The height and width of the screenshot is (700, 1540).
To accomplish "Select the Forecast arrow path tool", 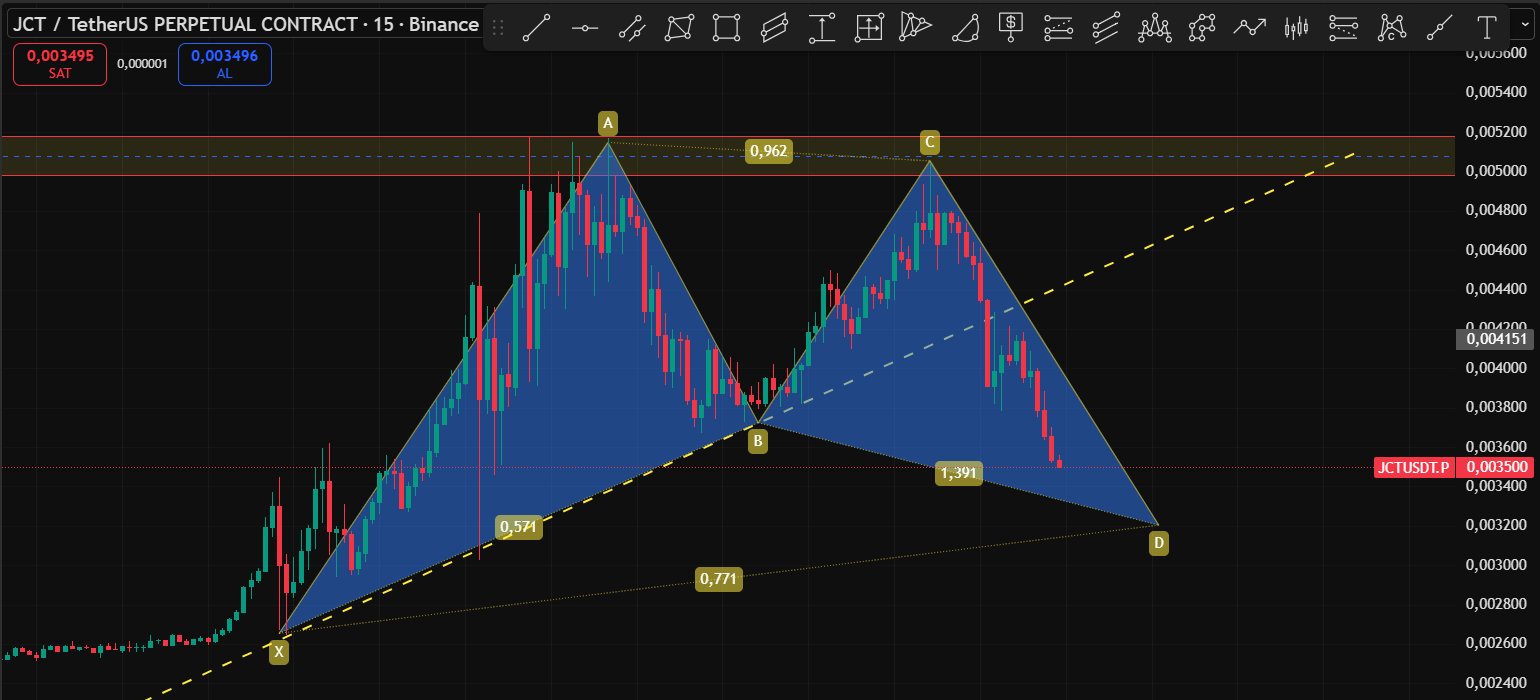I will click(x=1249, y=27).
